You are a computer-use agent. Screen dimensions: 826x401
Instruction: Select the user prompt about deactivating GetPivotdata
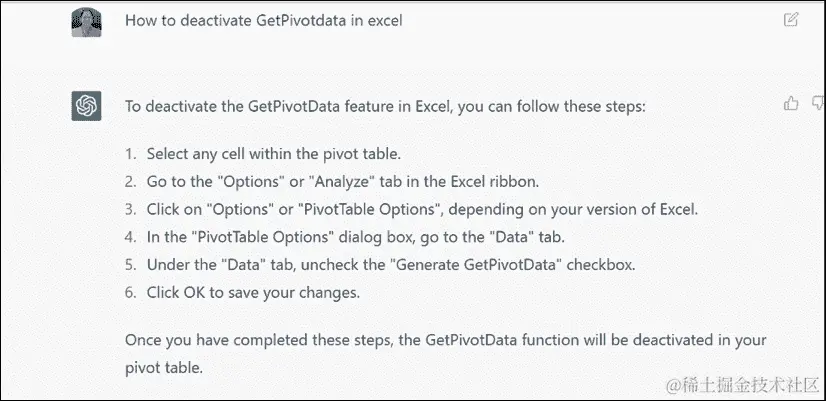point(263,21)
